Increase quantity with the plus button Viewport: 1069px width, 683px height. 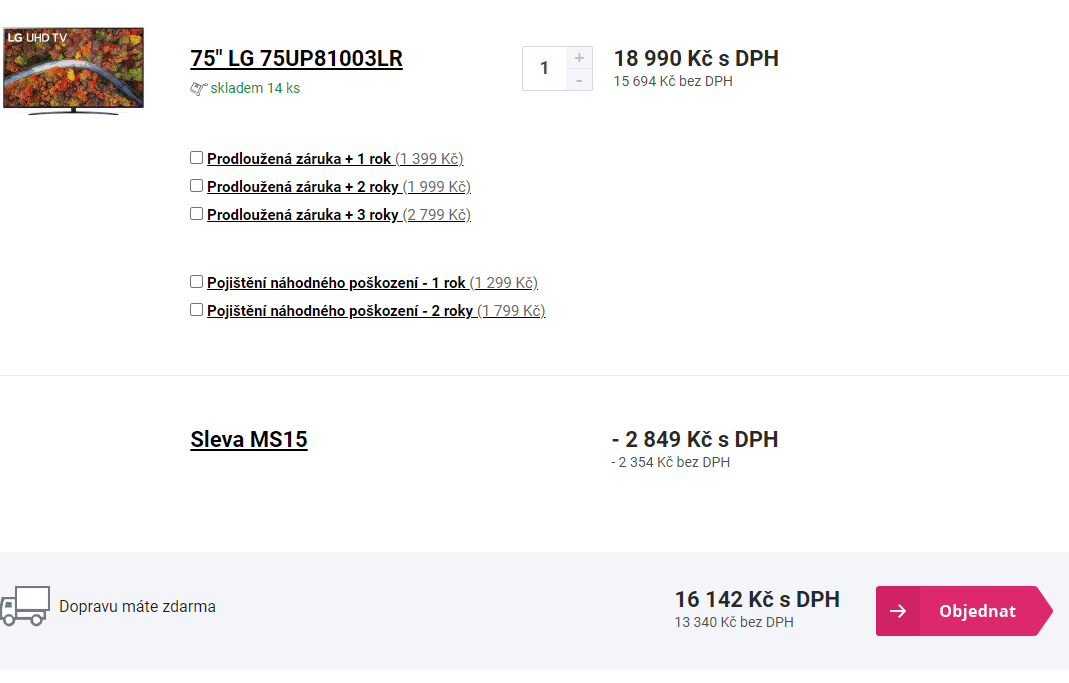tap(579, 58)
